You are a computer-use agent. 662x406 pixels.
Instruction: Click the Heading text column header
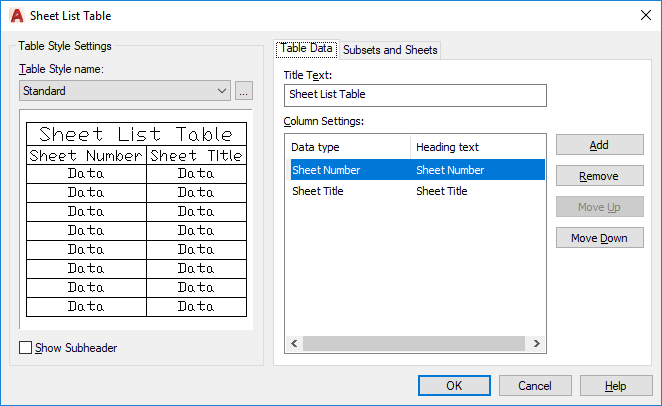click(x=447, y=147)
